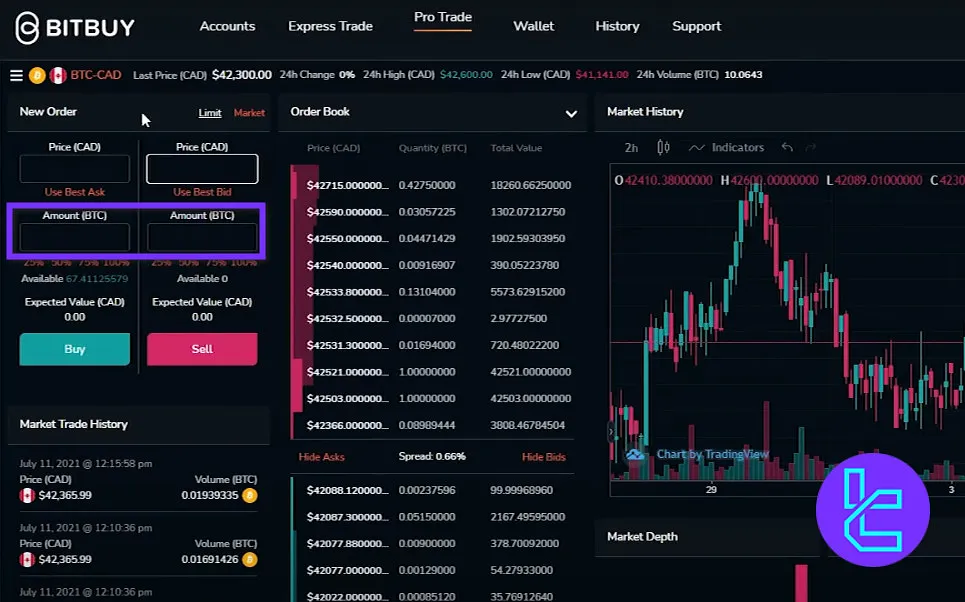Open the 2h chart interval dropdown
Screen dimensions: 965x602
631,148
